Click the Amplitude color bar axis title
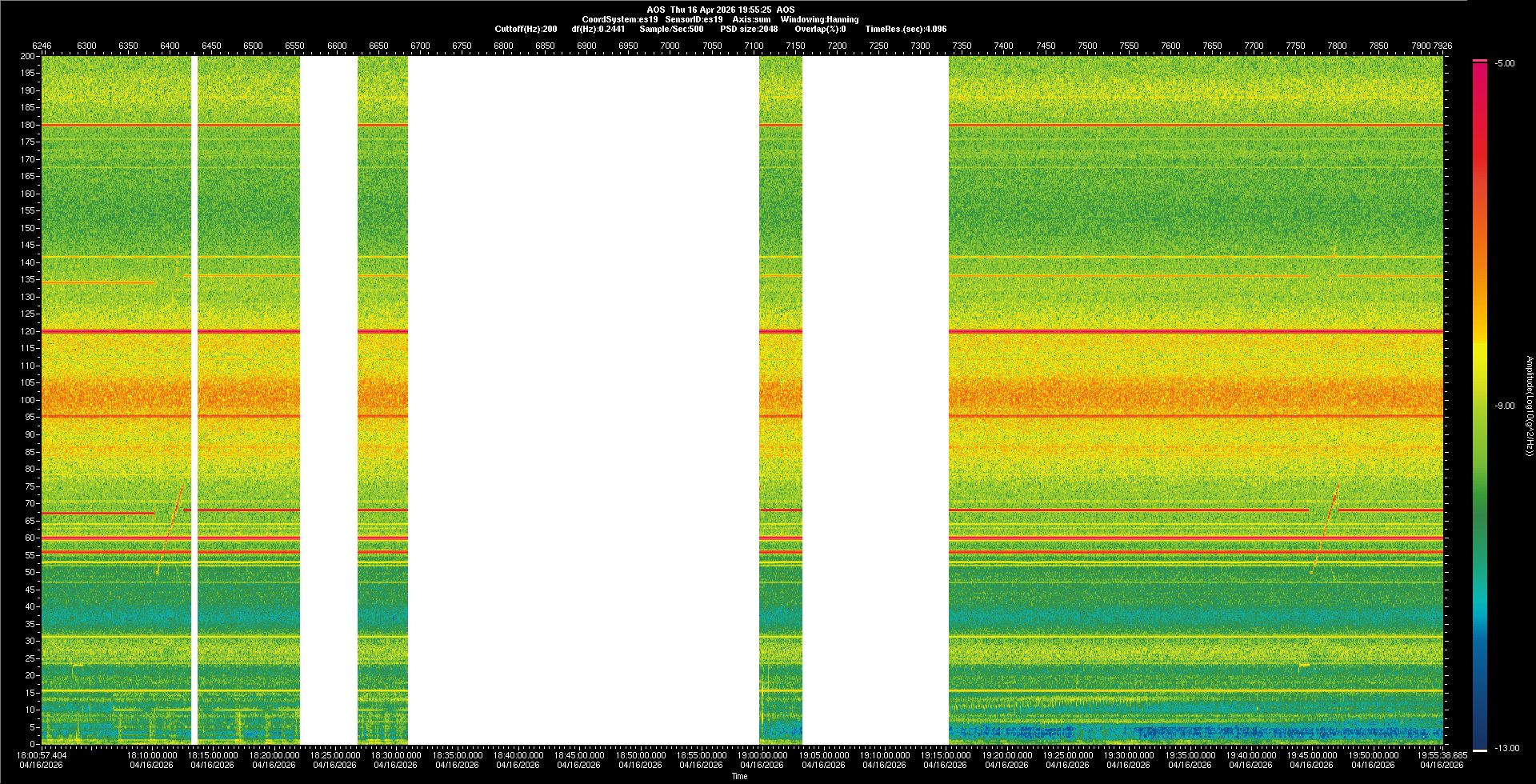The width and height of the screenshot is (1536, 784). 1529,406
